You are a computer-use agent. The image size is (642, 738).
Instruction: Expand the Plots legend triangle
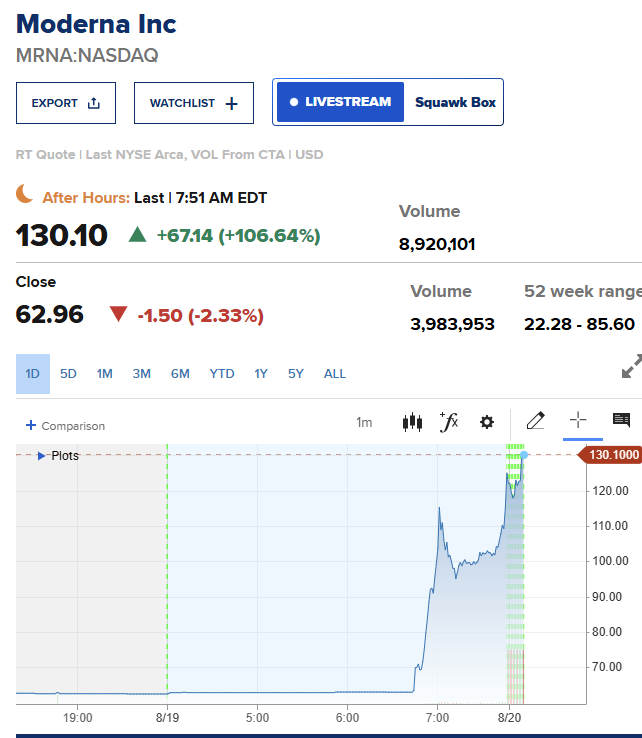41,456
